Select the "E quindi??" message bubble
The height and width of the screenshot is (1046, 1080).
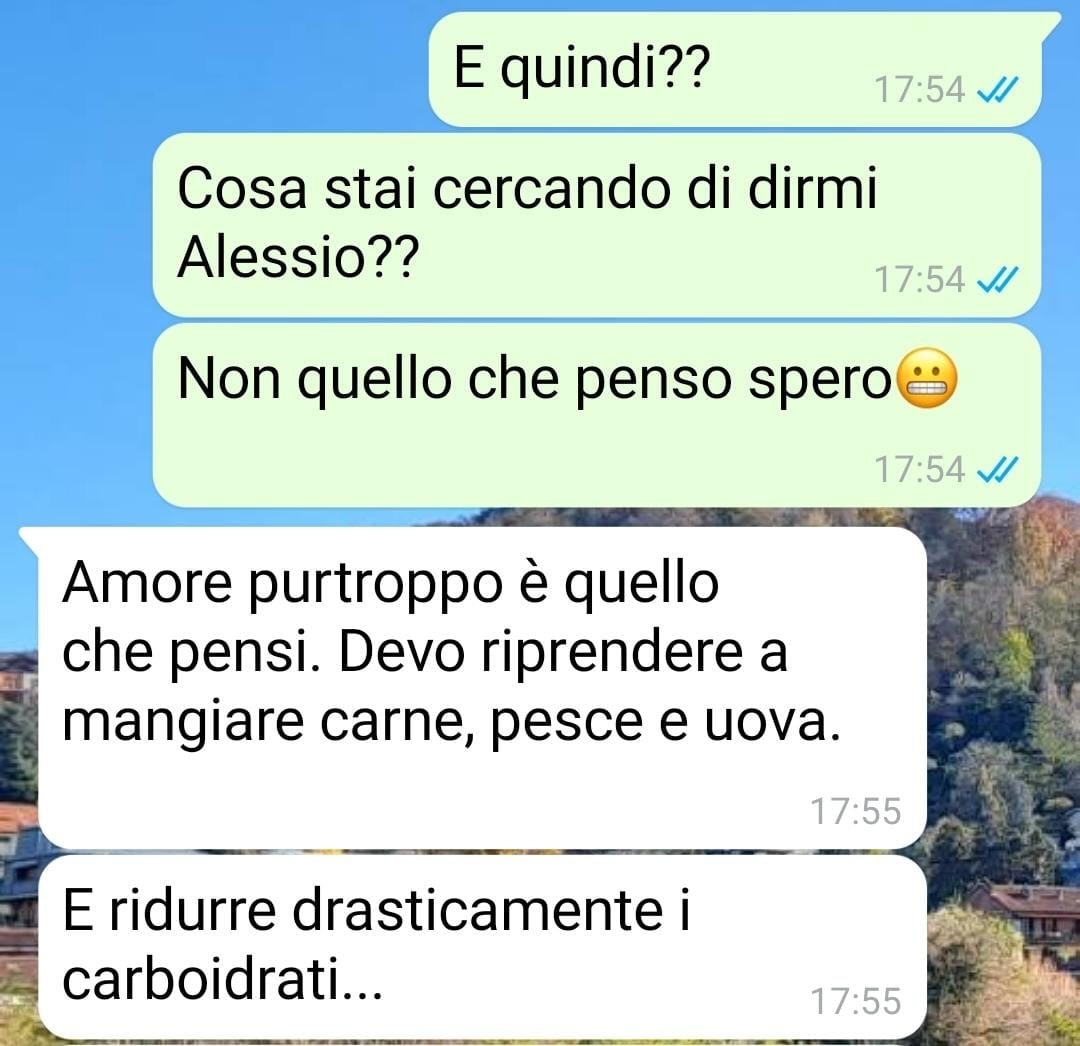pyautogui.click(x=736, y=70)
